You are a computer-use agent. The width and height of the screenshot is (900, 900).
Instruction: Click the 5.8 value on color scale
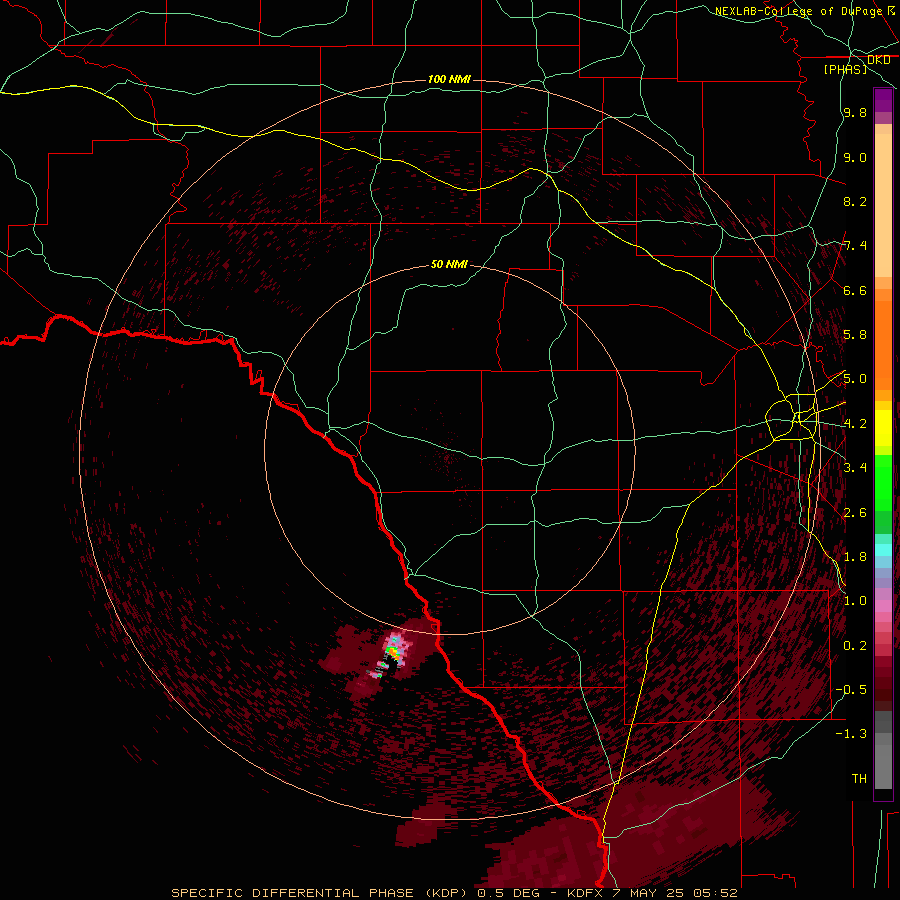(x=855, y=335)
